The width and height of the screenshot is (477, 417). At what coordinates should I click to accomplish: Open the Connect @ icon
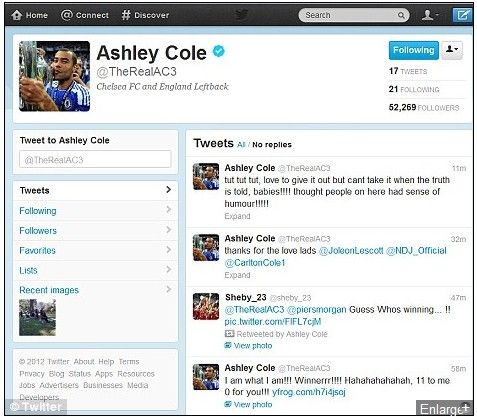[x=67, y=15]
